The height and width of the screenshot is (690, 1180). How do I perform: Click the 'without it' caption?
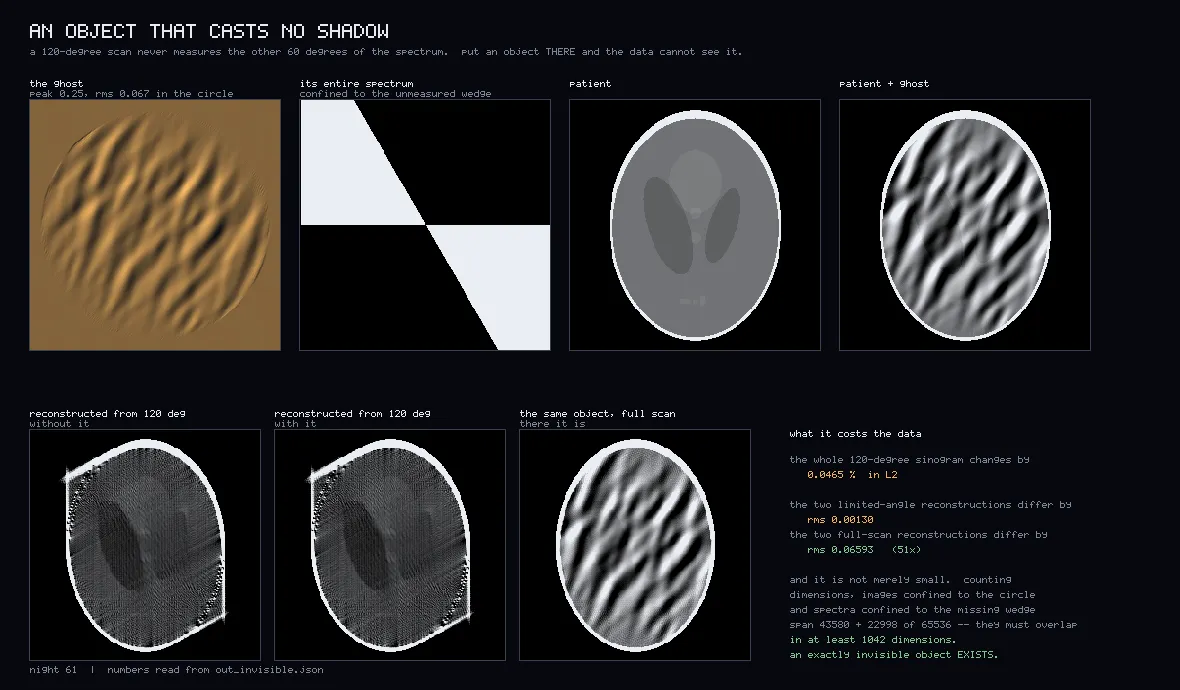(x=59, y=424)
